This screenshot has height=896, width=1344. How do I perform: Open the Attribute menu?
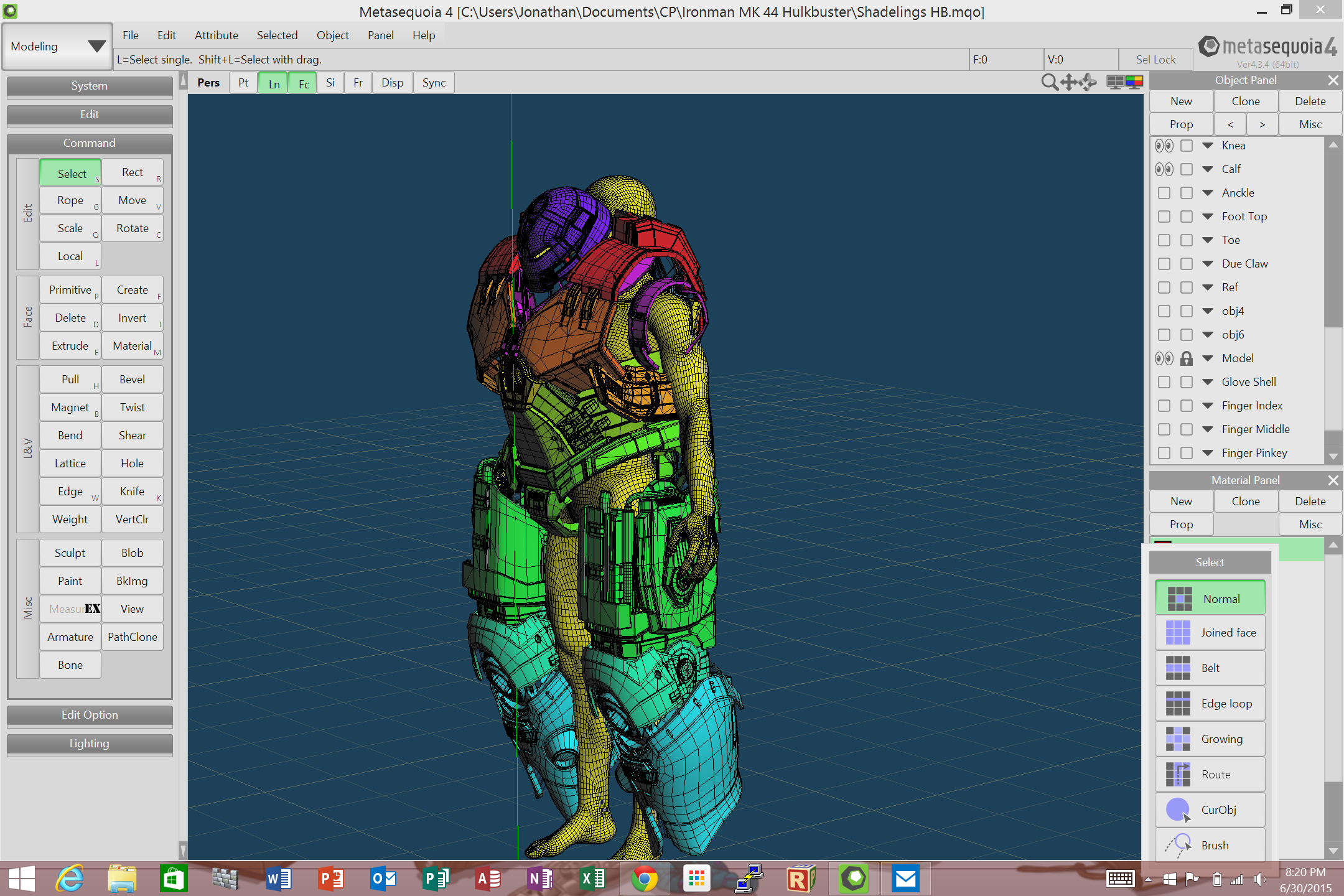[x=217, y=35]
